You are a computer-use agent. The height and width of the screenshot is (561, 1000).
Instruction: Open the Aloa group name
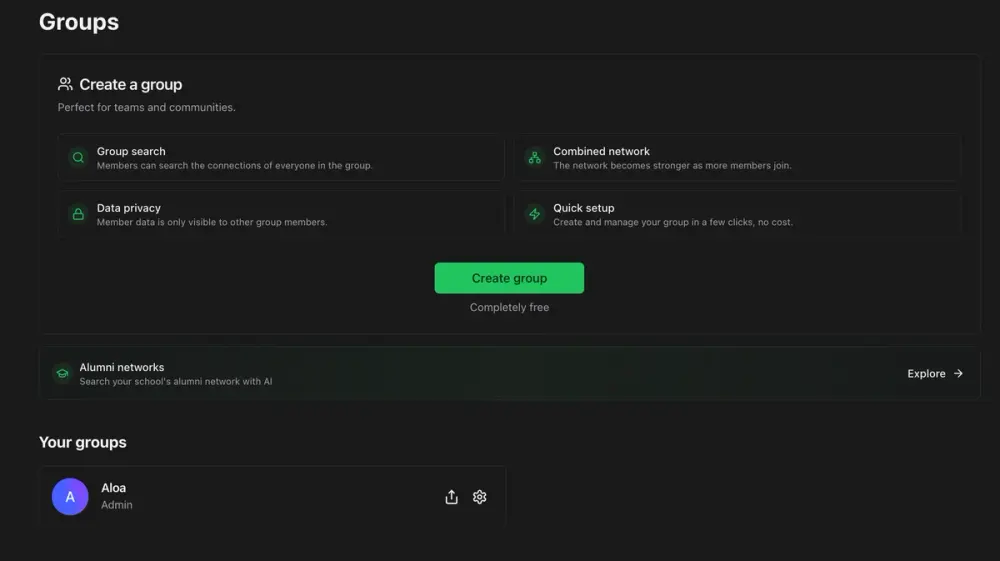coord(114,488)
